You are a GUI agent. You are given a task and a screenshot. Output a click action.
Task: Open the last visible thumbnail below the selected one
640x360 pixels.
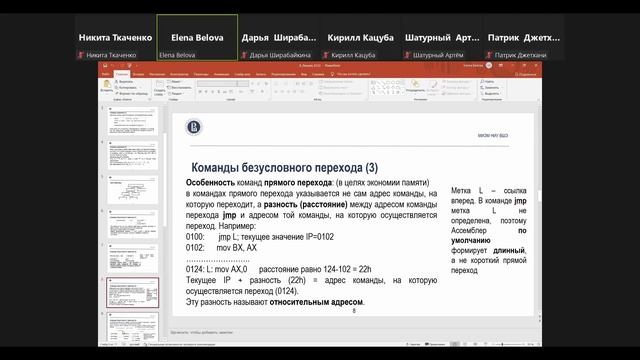(x=133, y=327)
